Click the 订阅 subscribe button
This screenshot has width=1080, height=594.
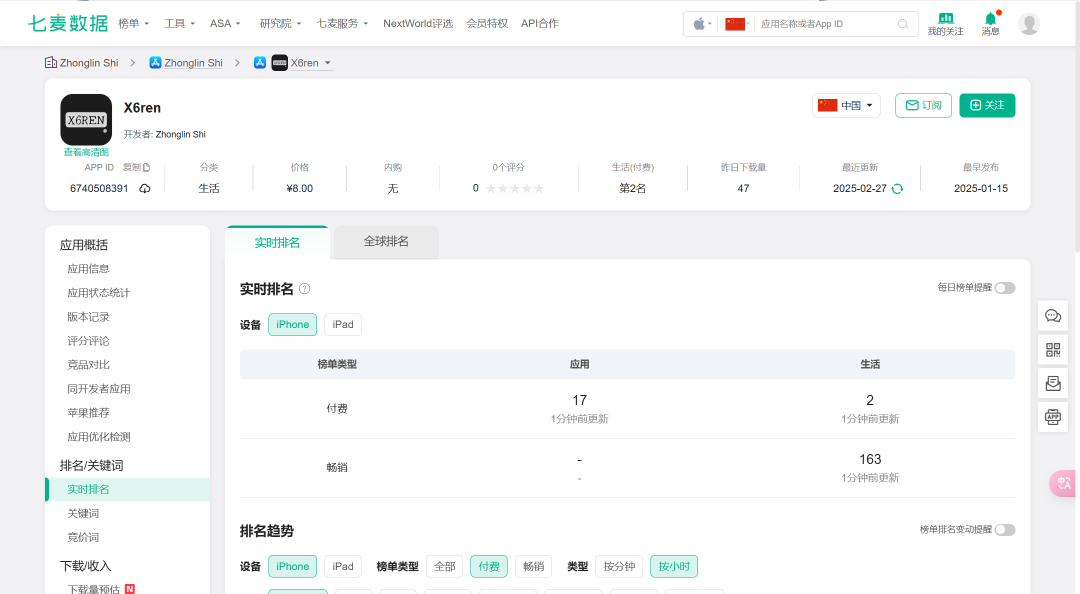pos(923,105)
